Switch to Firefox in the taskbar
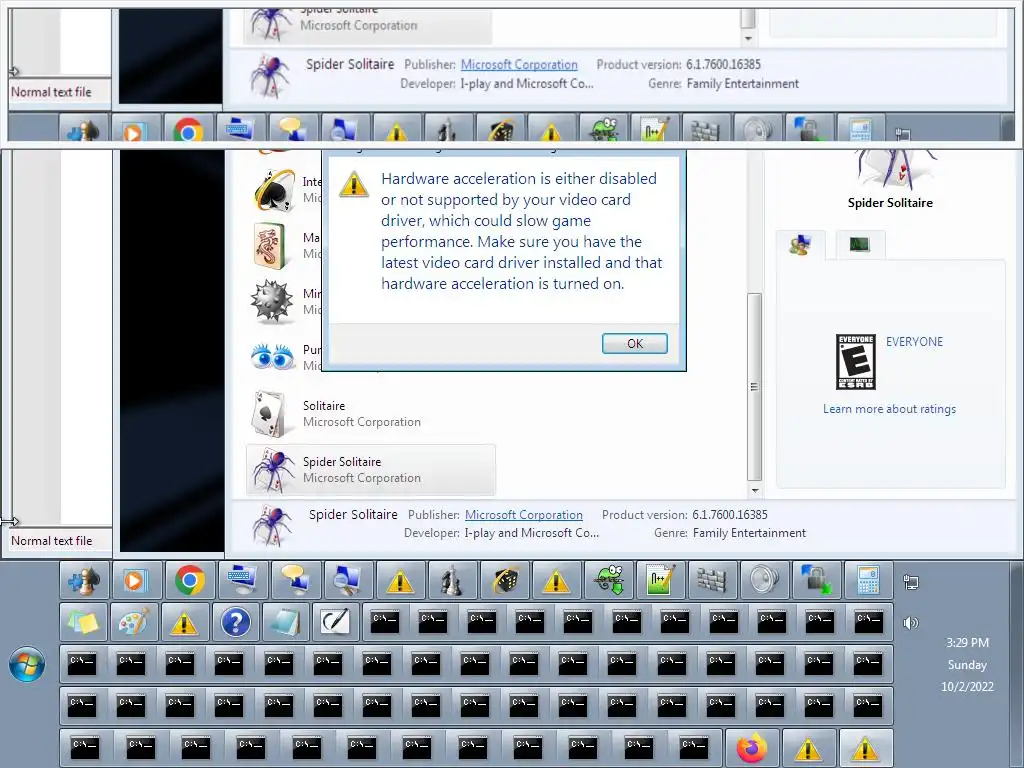1024x768 pixels. (752, 747)
